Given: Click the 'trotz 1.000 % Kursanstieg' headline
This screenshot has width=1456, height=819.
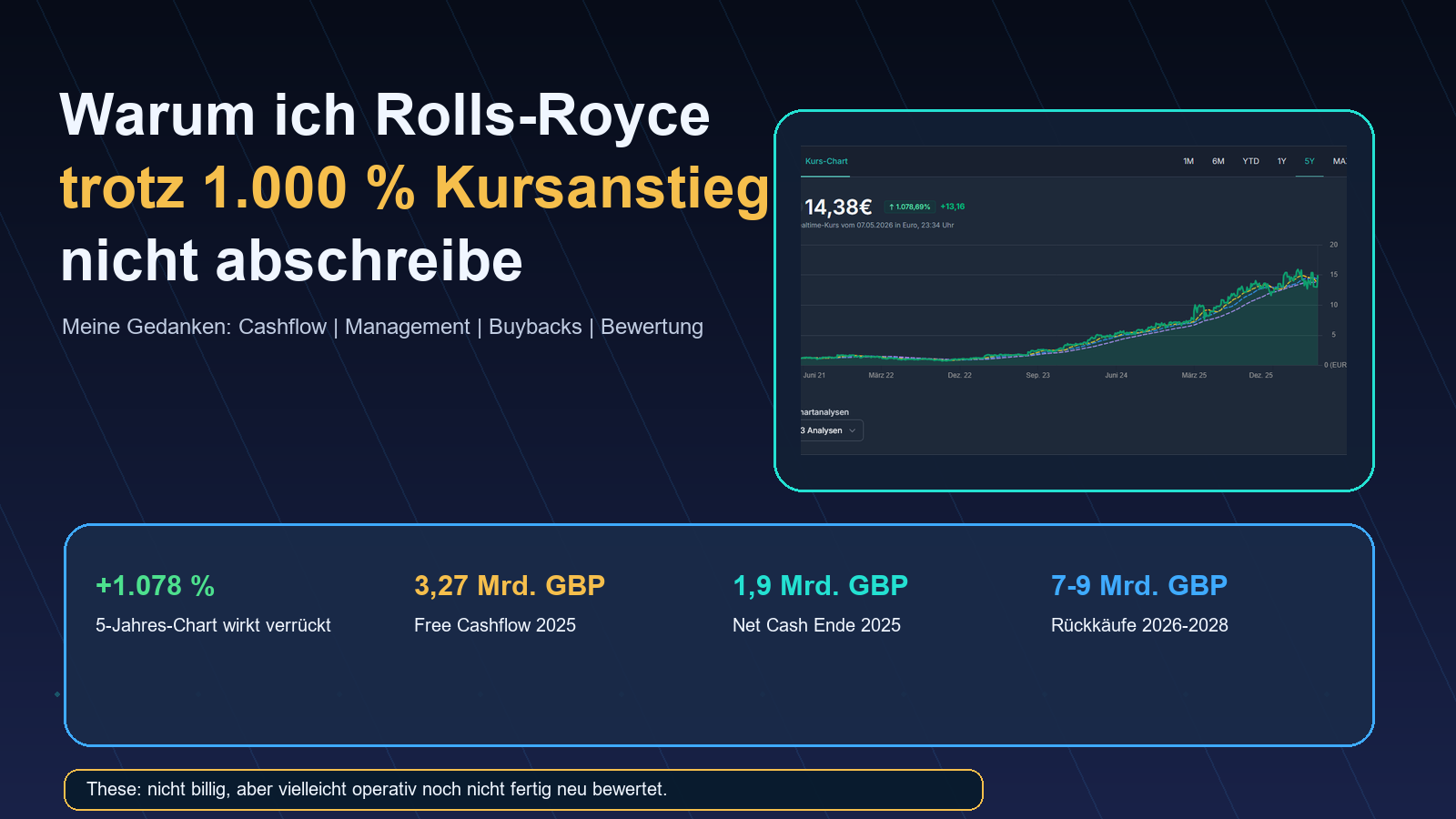Looking at the screenshot, I should pos(415,187).
